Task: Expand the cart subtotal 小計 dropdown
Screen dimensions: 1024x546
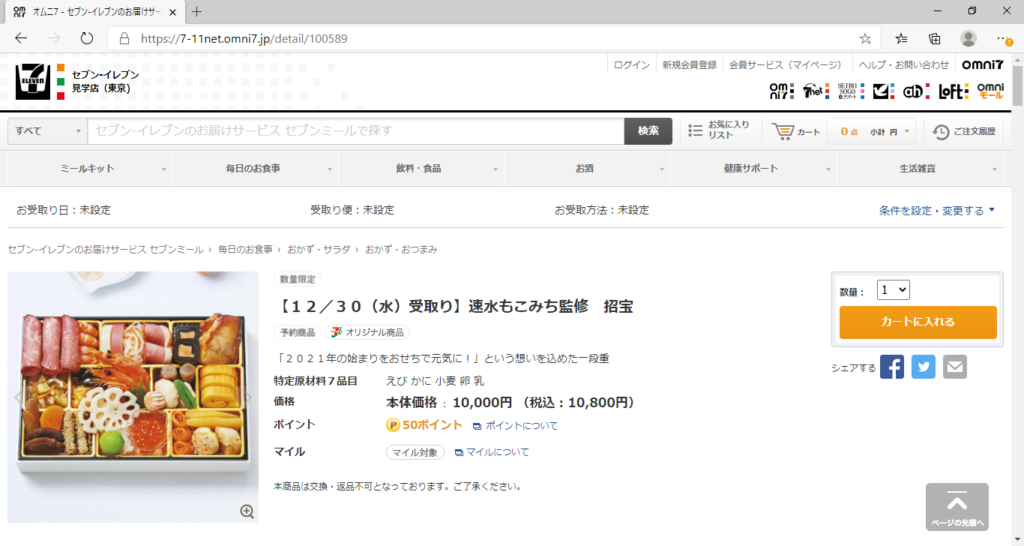Action: click(x=872, y=131)
